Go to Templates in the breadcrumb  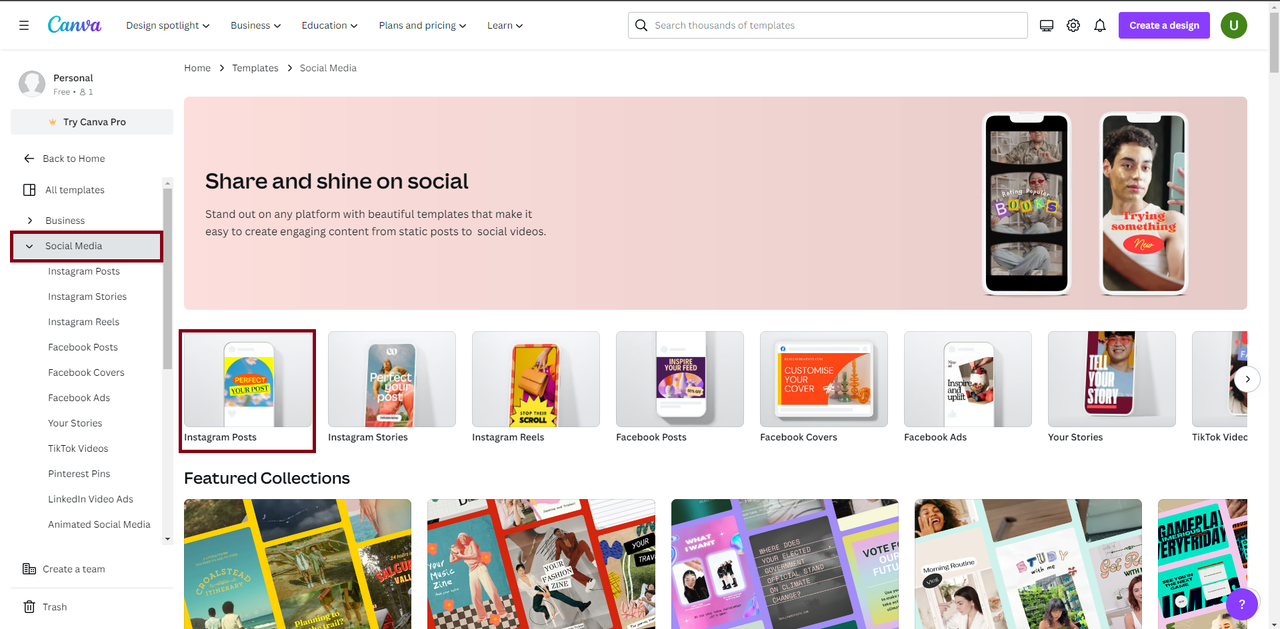[x=255, y=68]
